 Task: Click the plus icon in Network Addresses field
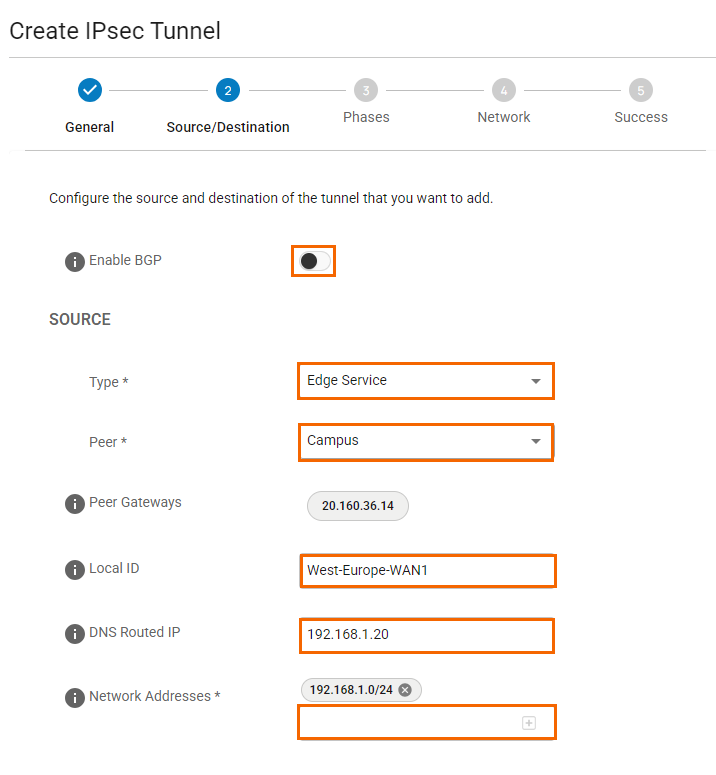click(529, 723)
